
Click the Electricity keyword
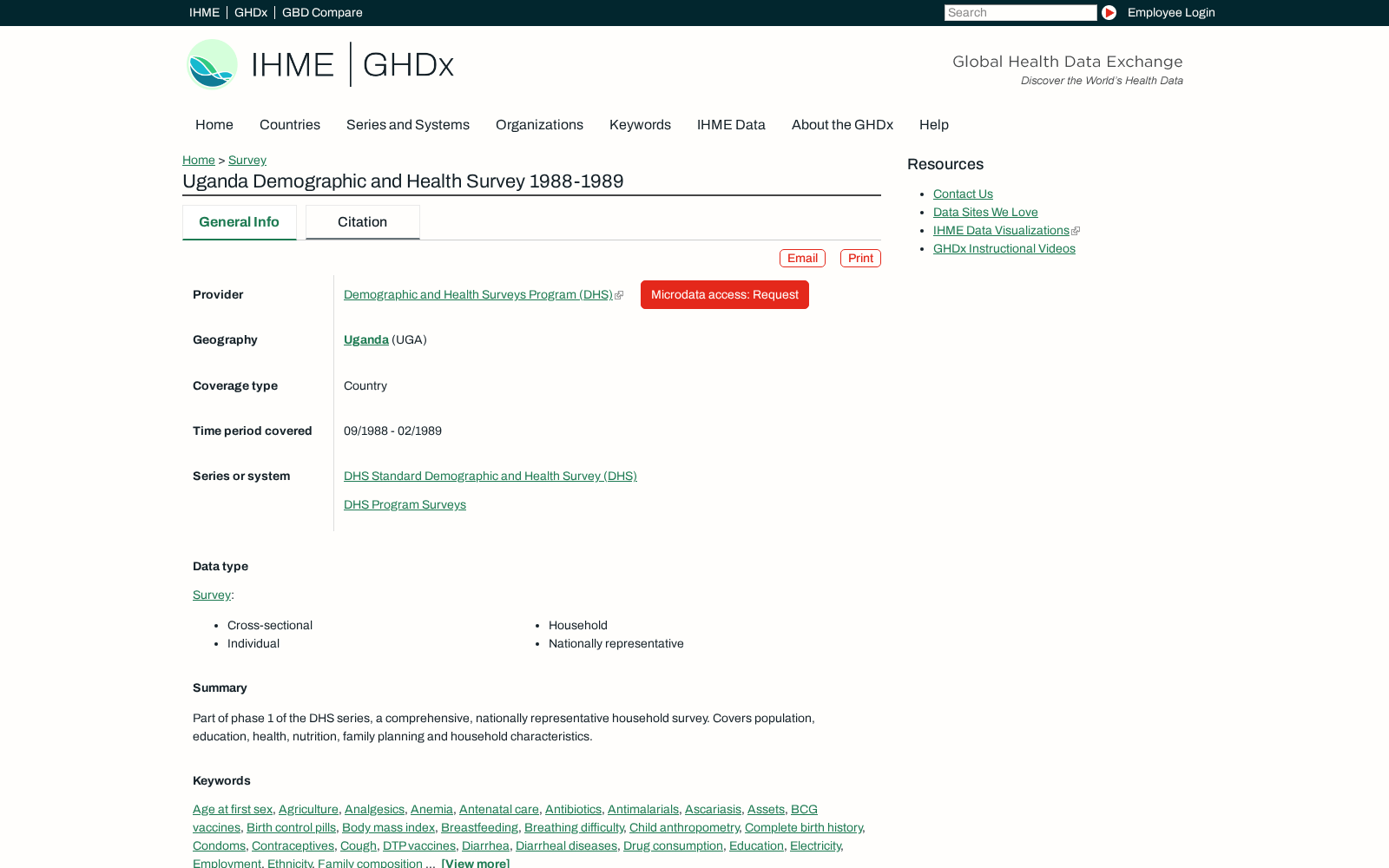coord(815,845)
